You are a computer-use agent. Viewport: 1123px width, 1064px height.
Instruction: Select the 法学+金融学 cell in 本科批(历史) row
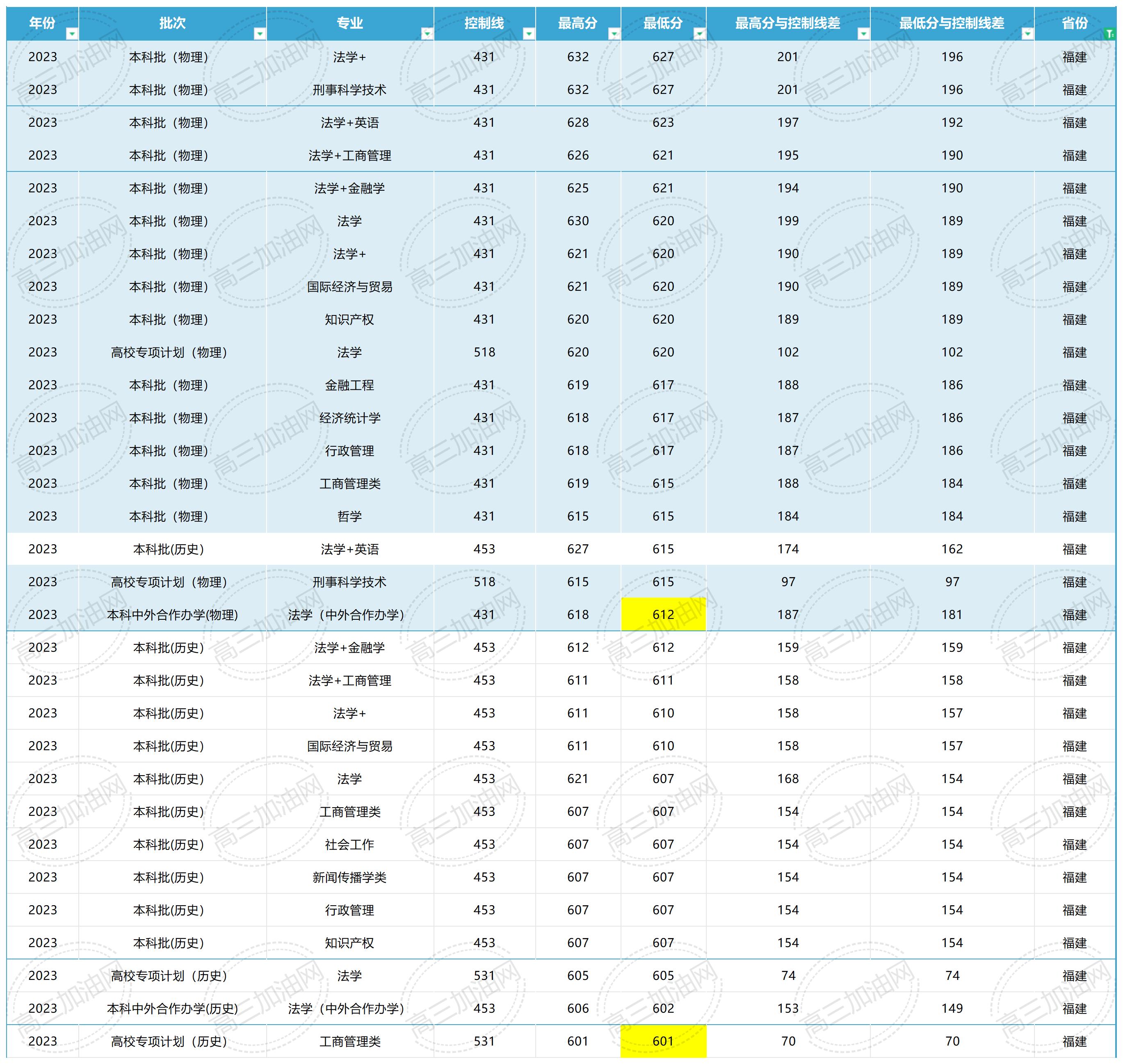point(350,647)
